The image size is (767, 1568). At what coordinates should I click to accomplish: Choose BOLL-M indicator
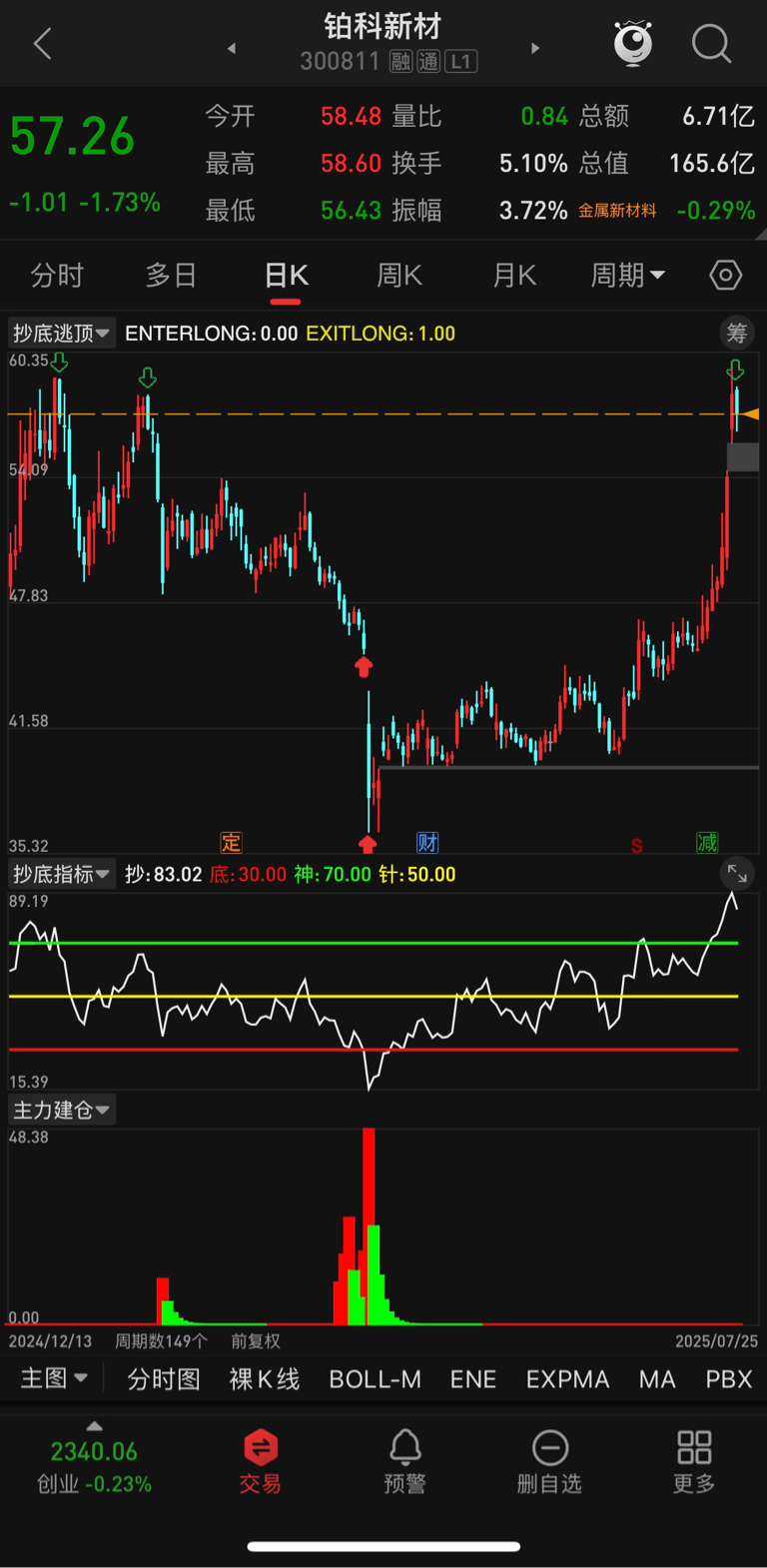[x=376, y=1379]
